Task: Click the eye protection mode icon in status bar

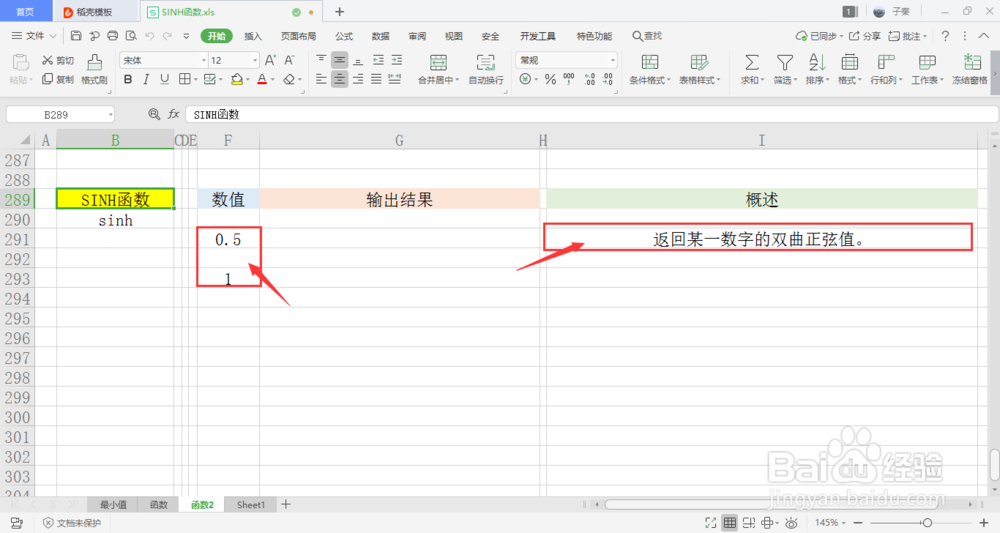Action: (x=791, y=523)
